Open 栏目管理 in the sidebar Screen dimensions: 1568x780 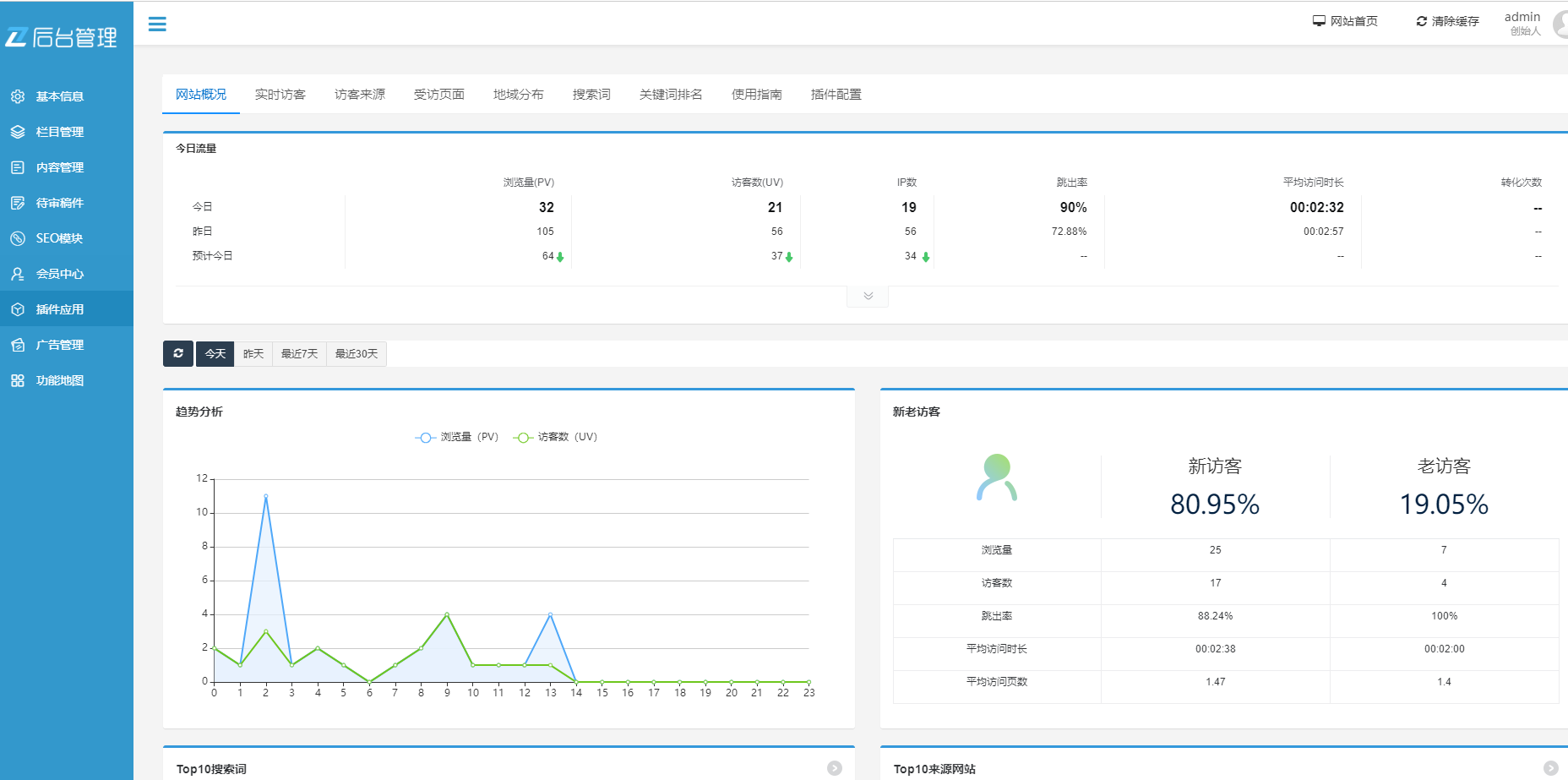(67, 132)
